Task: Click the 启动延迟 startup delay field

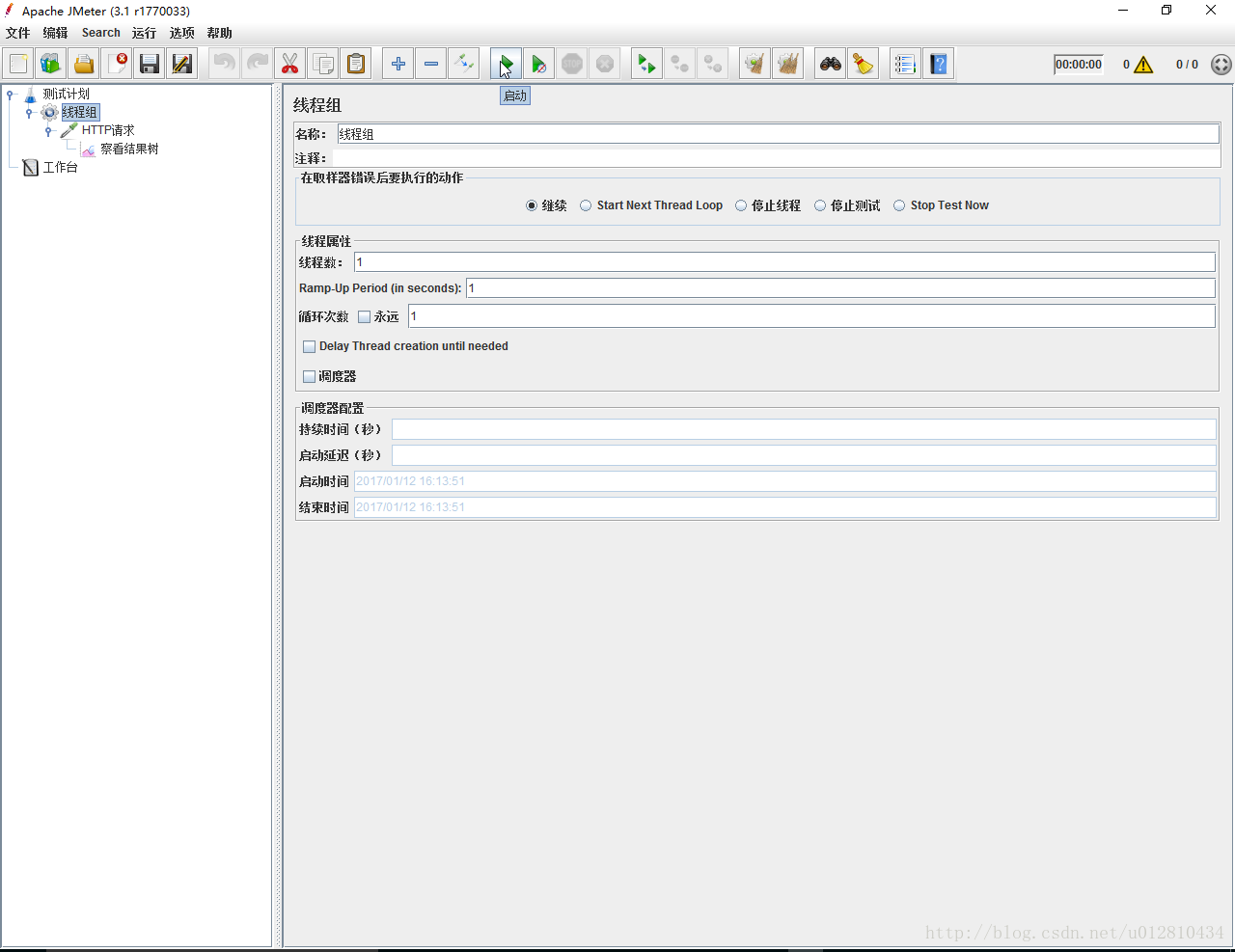Action: click(804, 455)
